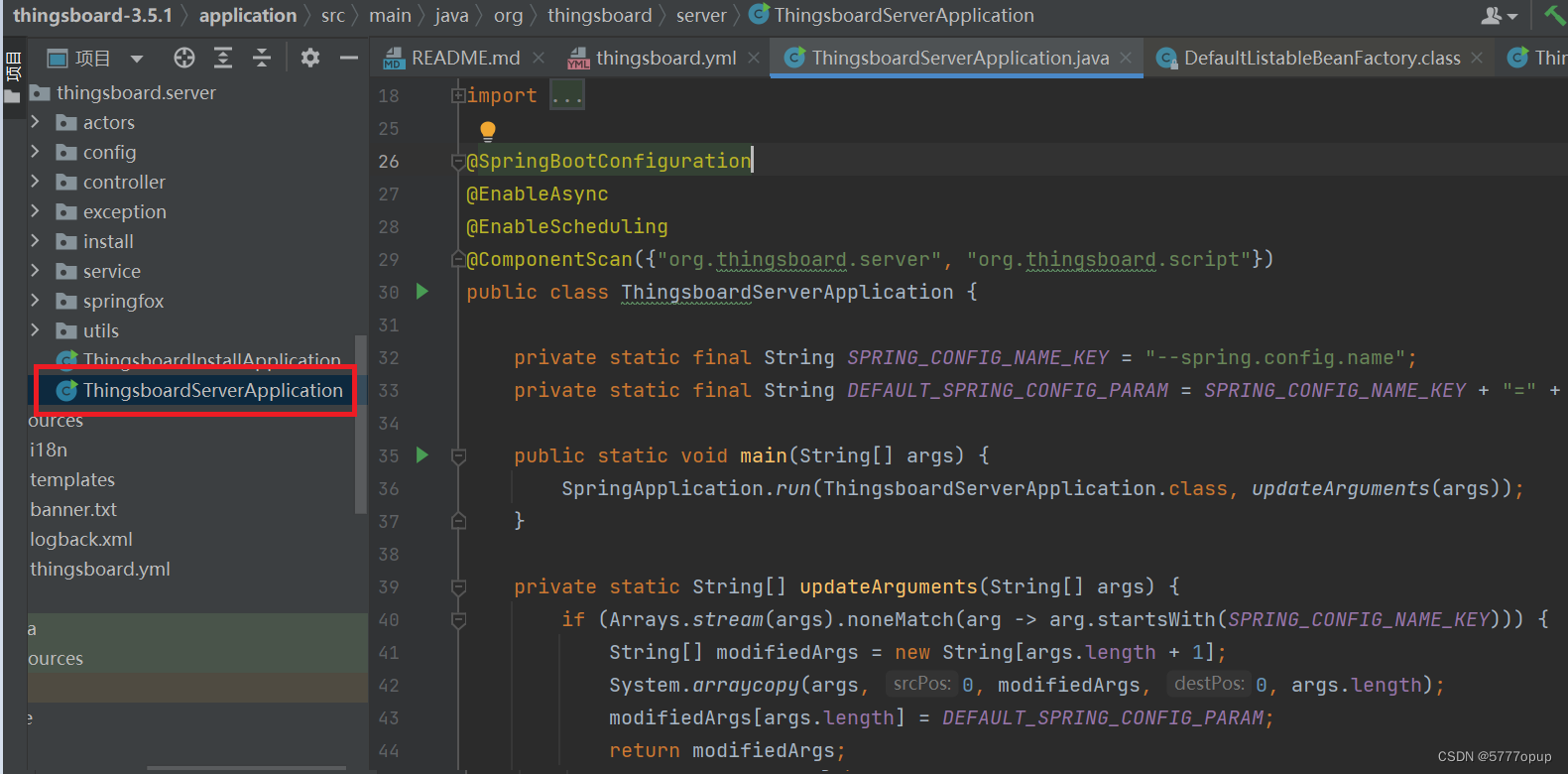Click the project panel horizontal scrollbar
The image size is (1568, 774).
pos(246,768)
